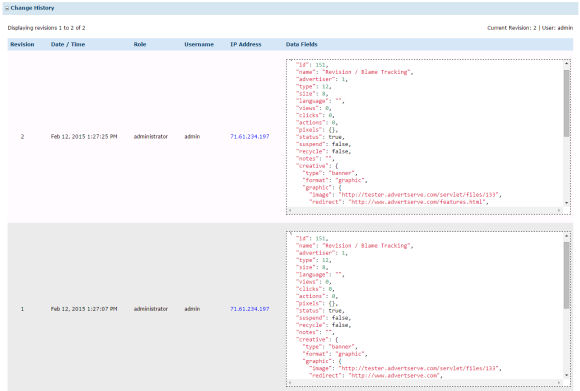The width and height of the screenshot is (580, 391).
Task: Open IP address 71.61.234.197 in revision 1 row
Action: tap(250, 309)
